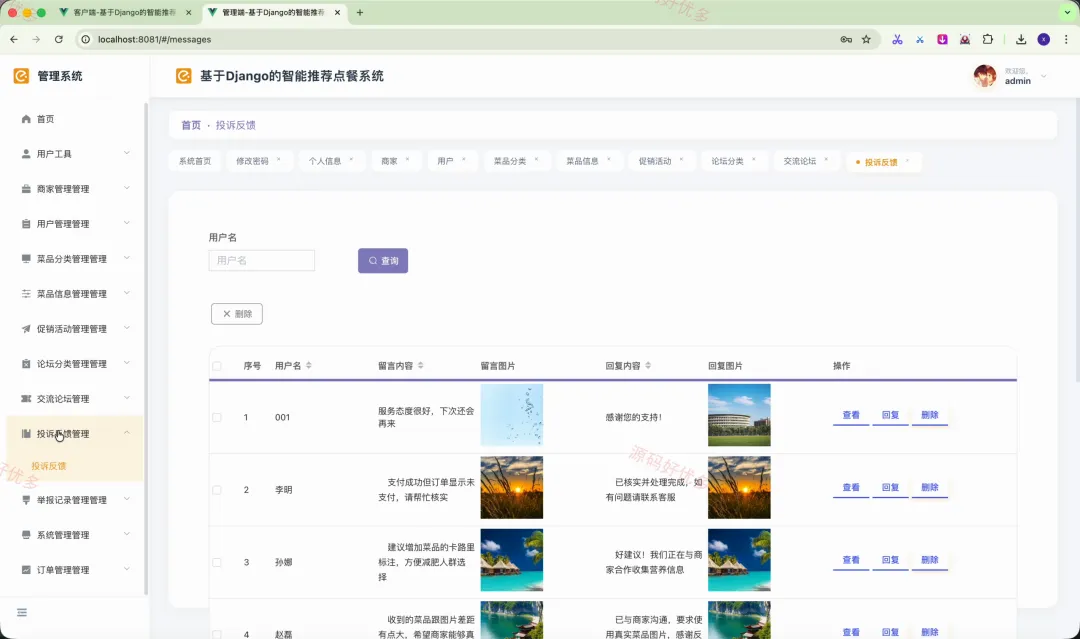1080x639 pixels.
Task: Click the admin avatar picture
Action: click(x=985, y=76)
